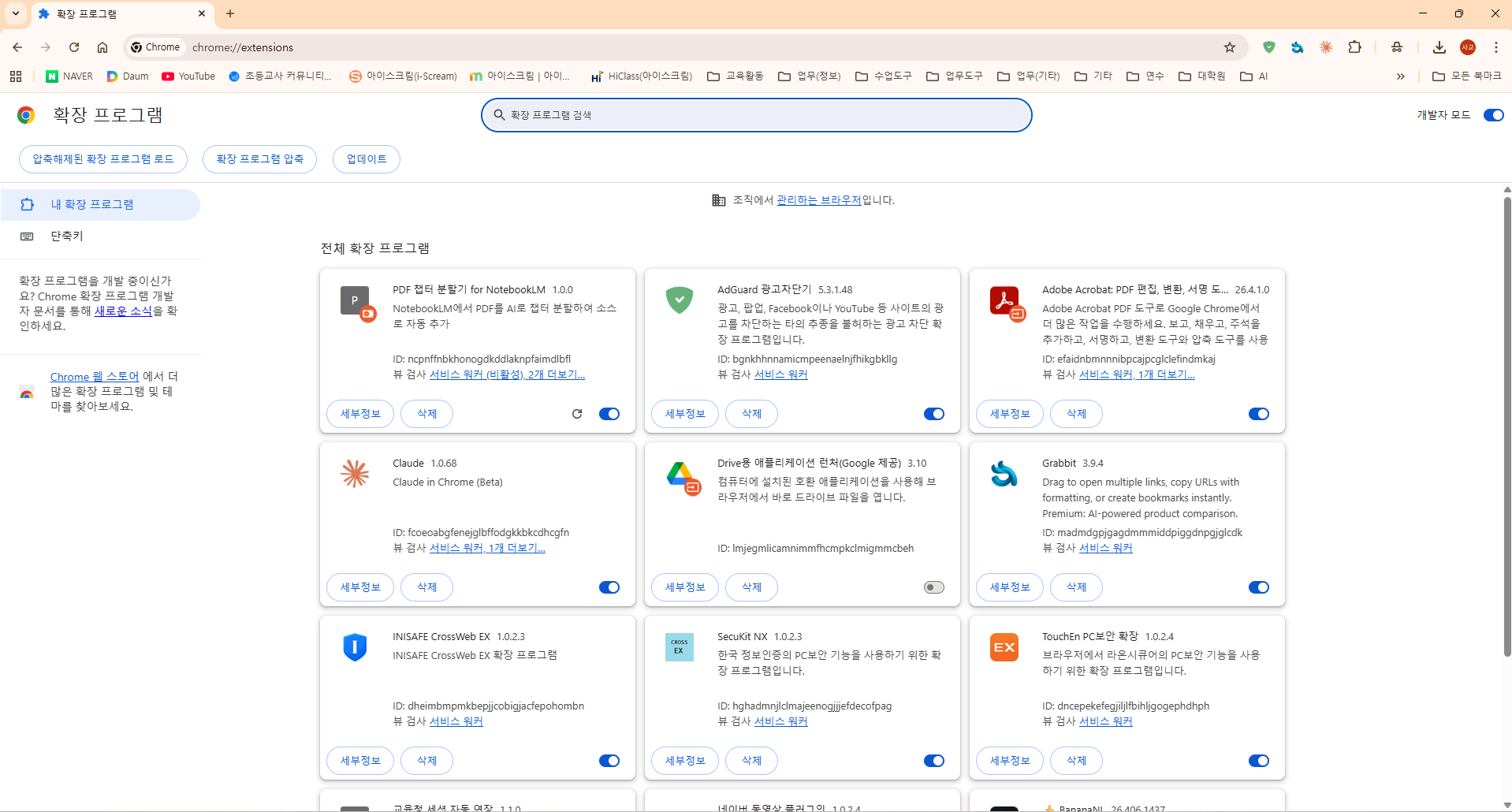This screenshot has height=812, width=1512.
Task: Click 압축해제된 확장 프로그램 로드 button
Action: (x=103, y=159)
